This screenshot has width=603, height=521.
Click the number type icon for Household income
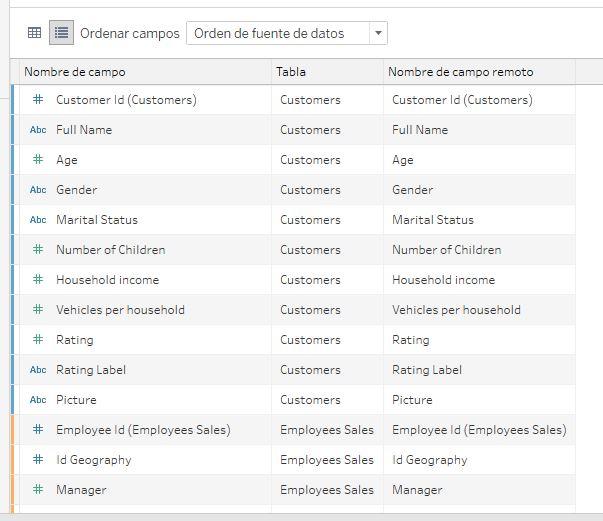(x=38, y=280)
